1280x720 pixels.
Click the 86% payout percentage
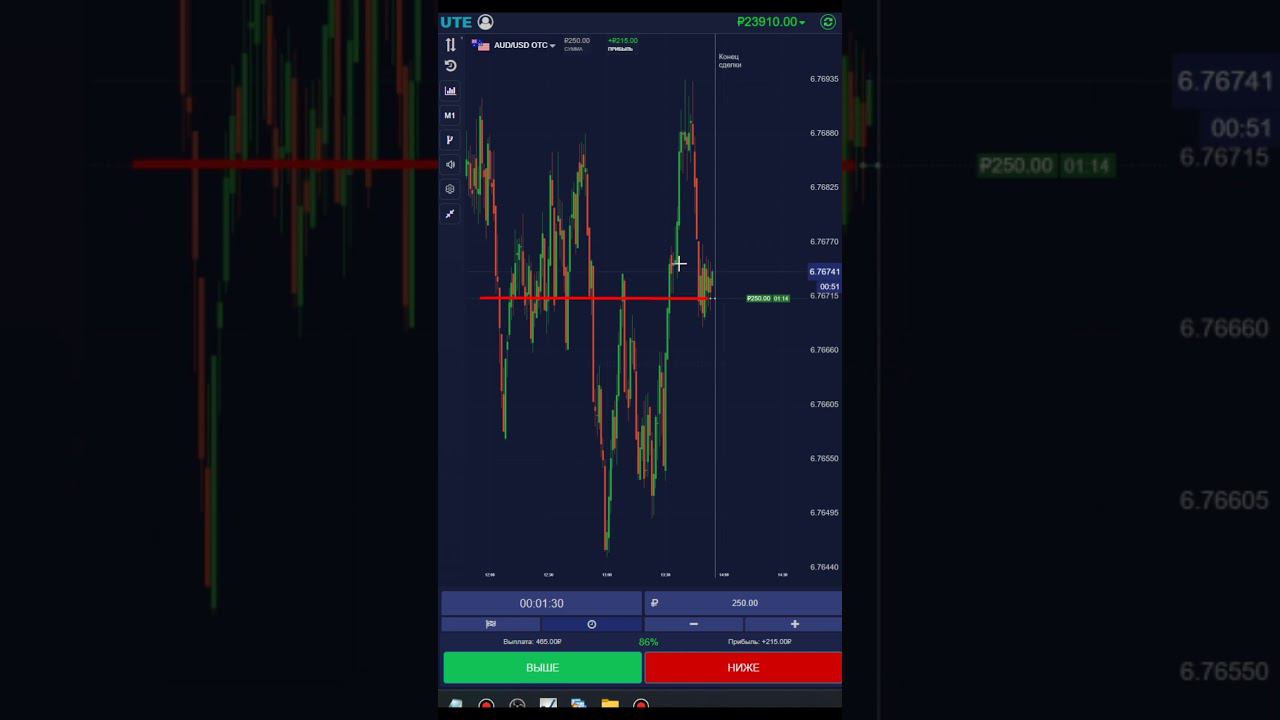tap(648, 642)
